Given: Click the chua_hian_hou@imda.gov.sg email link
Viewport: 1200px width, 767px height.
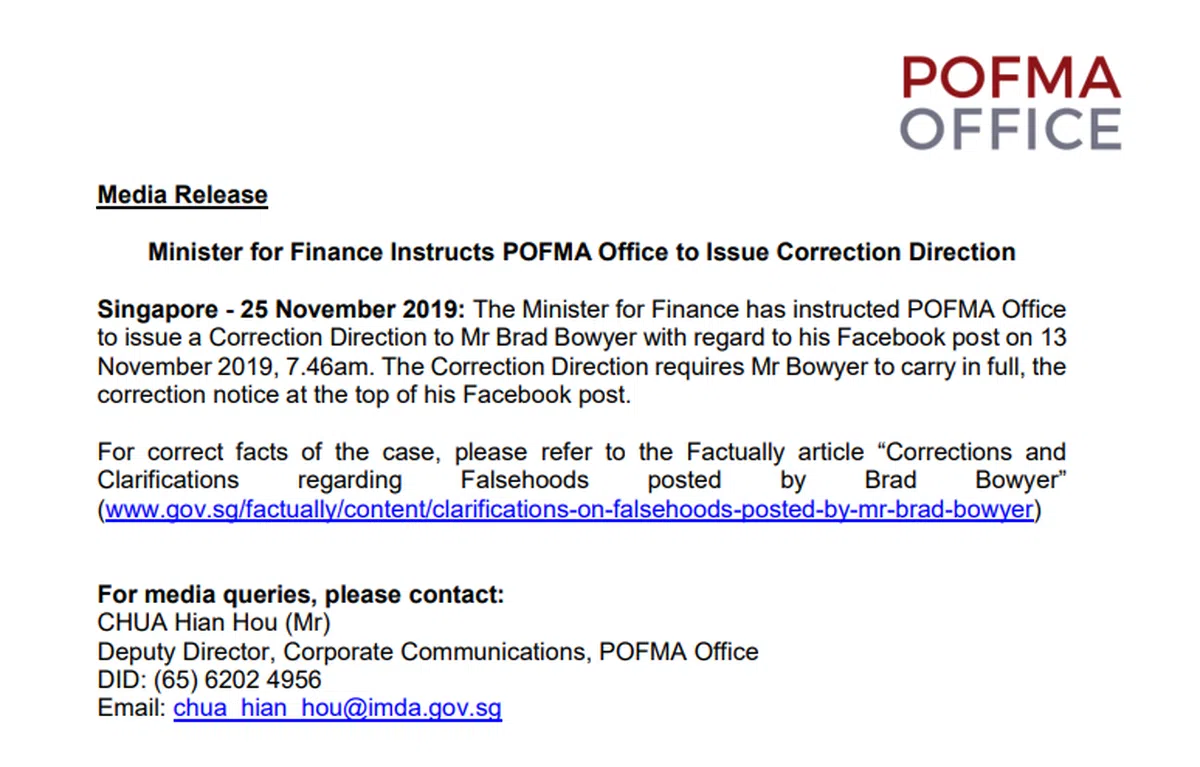Looking at the screenshot, I should [337, 709].
